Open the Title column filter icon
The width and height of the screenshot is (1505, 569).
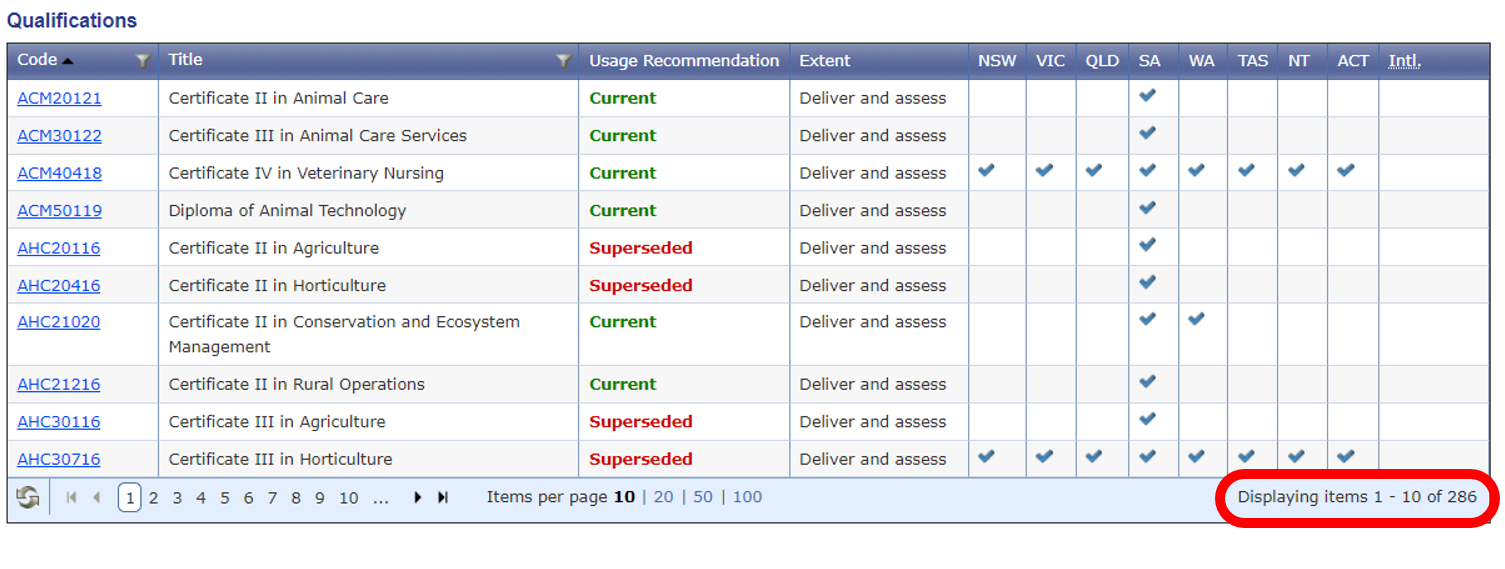[564, 61]
